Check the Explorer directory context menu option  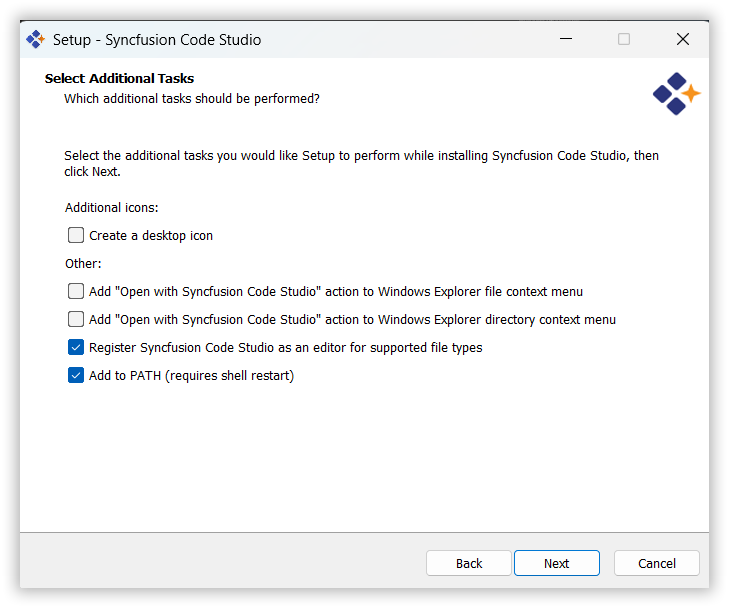[x=76, y=320]
